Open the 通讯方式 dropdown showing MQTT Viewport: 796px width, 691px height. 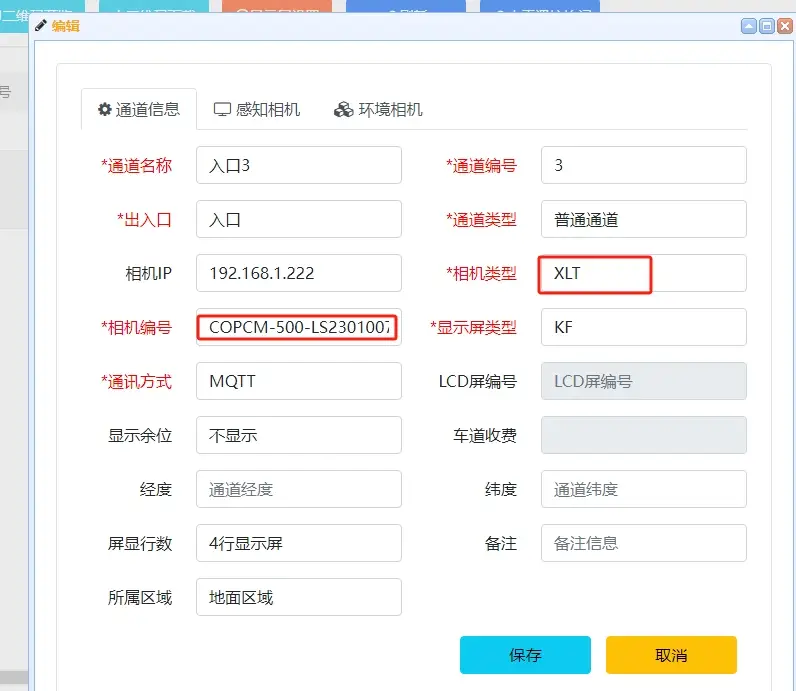(x=298, y=381)
